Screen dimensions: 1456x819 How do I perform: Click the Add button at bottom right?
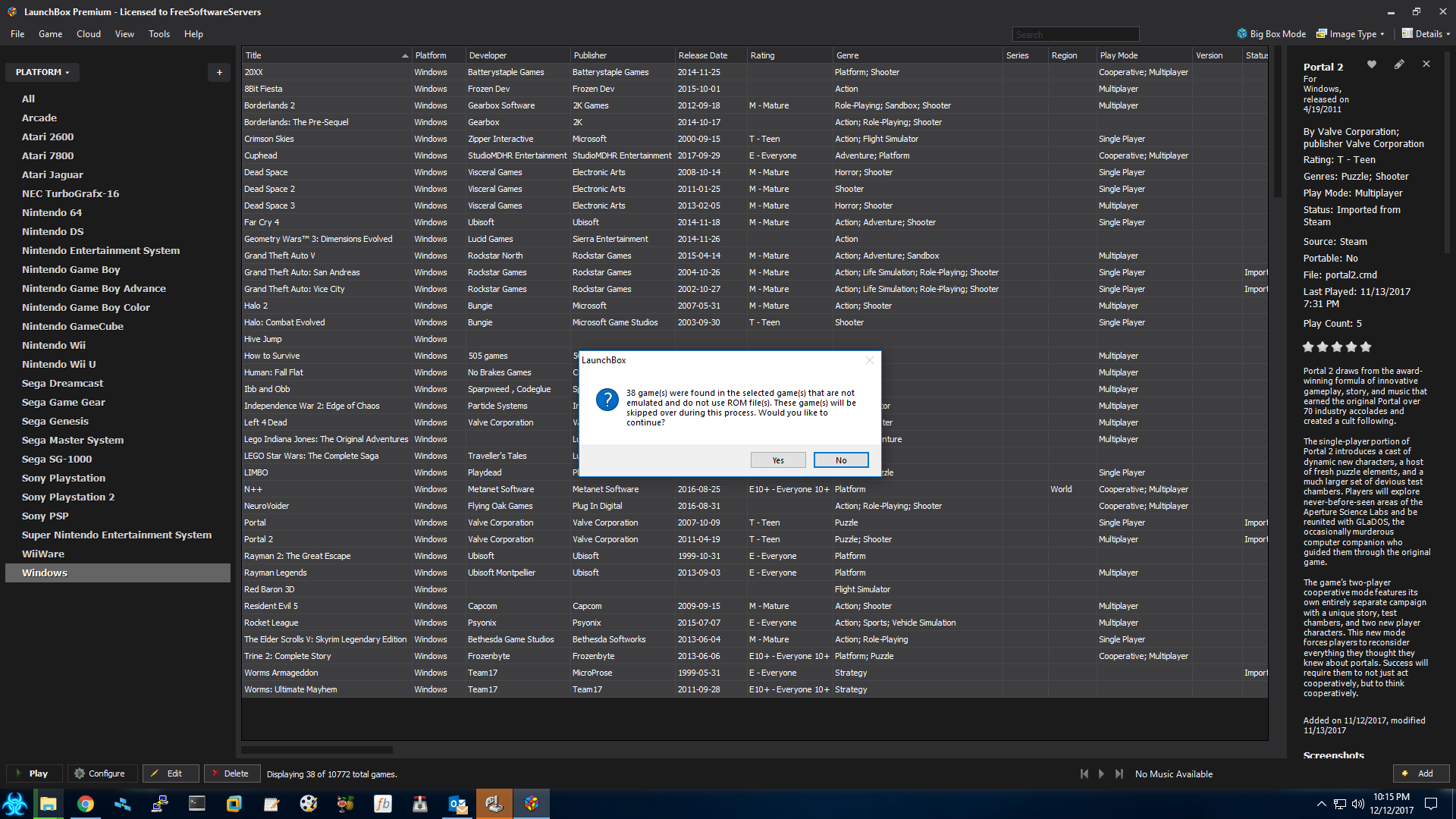coord(1421,773)
